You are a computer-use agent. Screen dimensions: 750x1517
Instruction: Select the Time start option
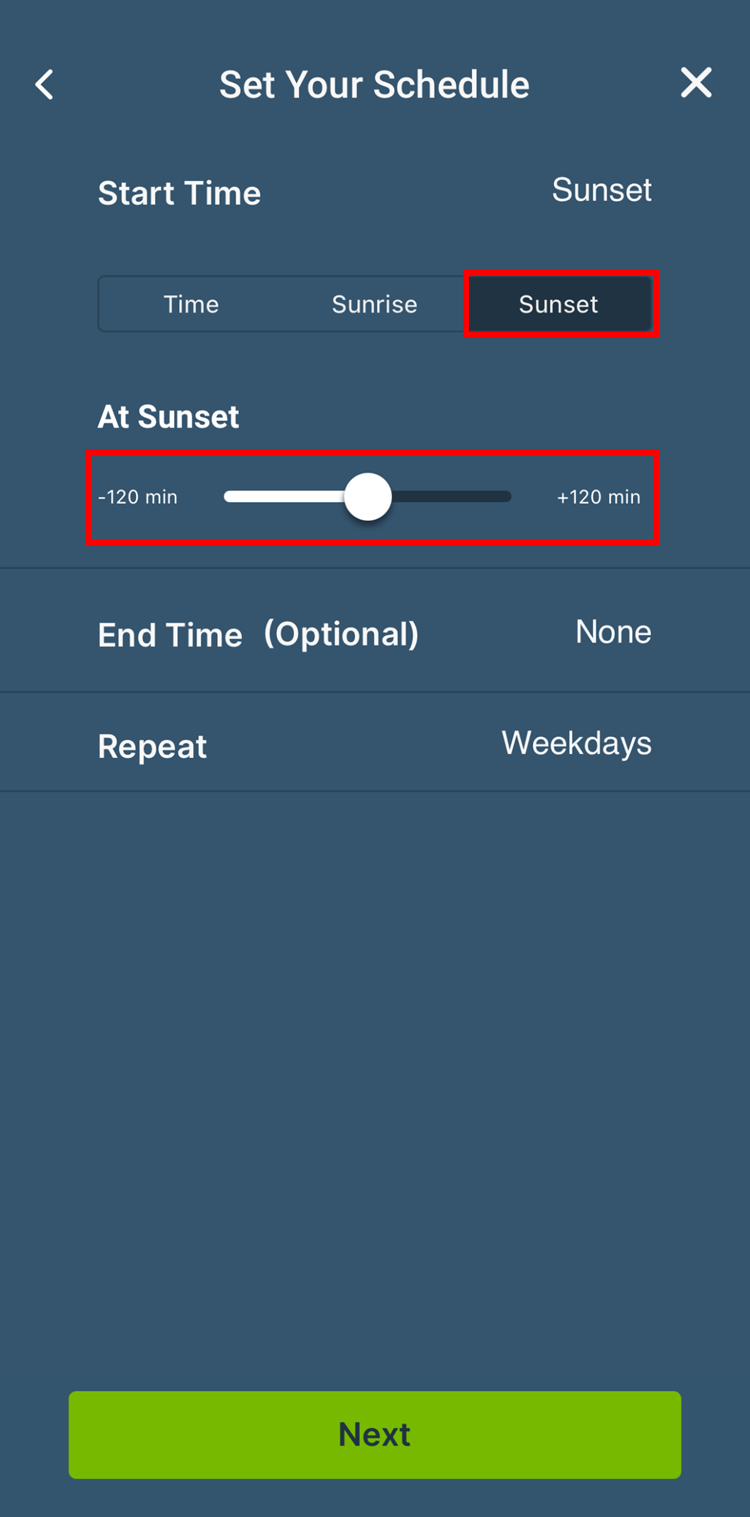[x=191, y=304]
